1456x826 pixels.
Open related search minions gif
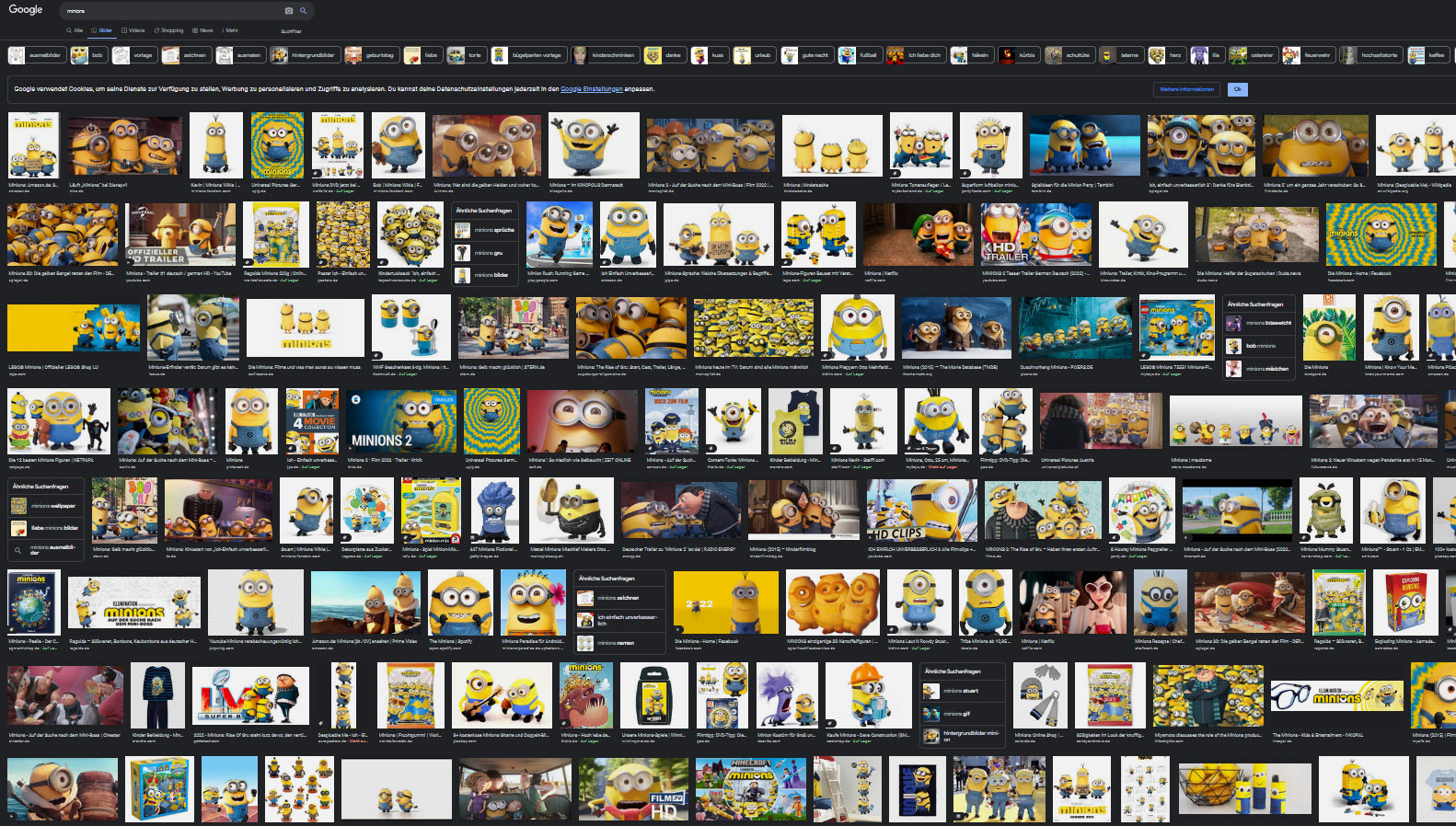[x=963, y=714]
